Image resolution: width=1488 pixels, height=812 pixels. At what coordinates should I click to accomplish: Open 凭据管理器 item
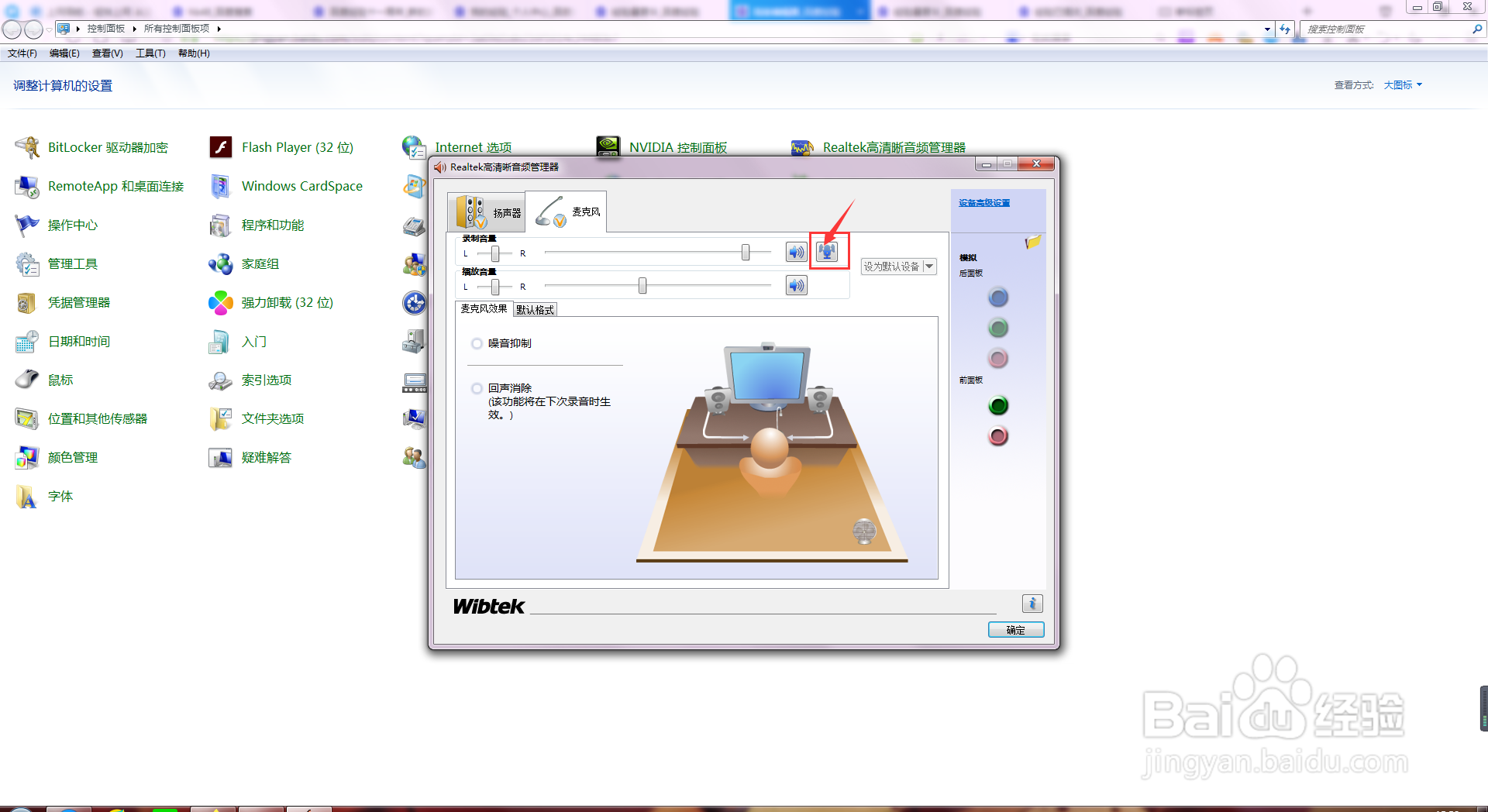pos(62,302)
